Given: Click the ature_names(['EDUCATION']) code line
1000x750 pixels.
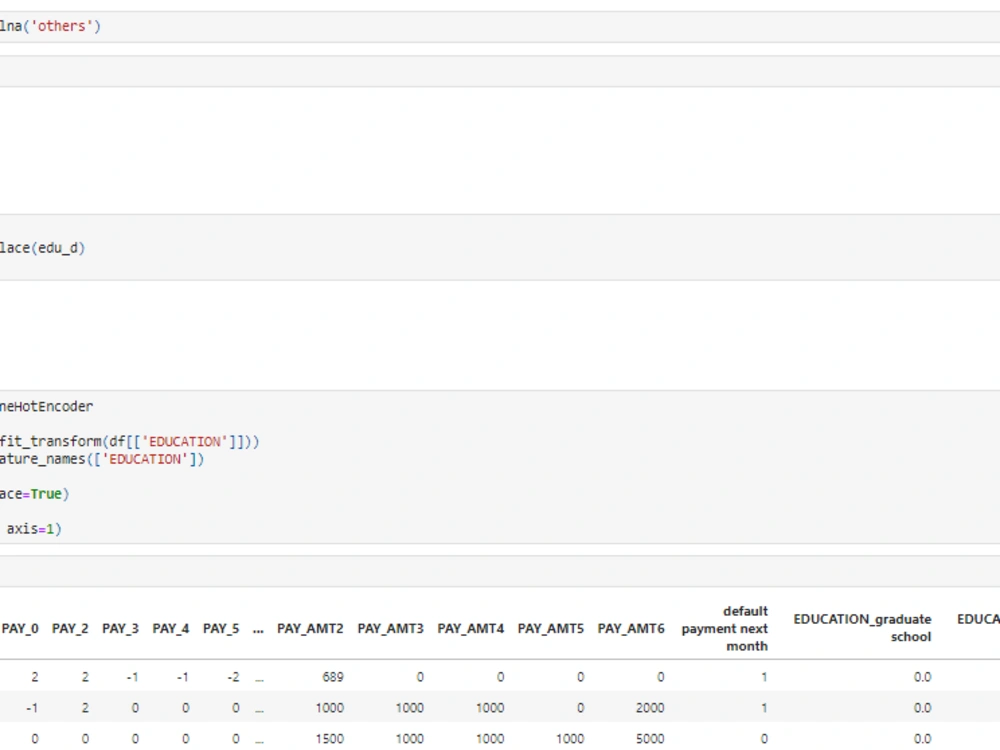Looking at the screenshot, I should (x=102, y=459).
